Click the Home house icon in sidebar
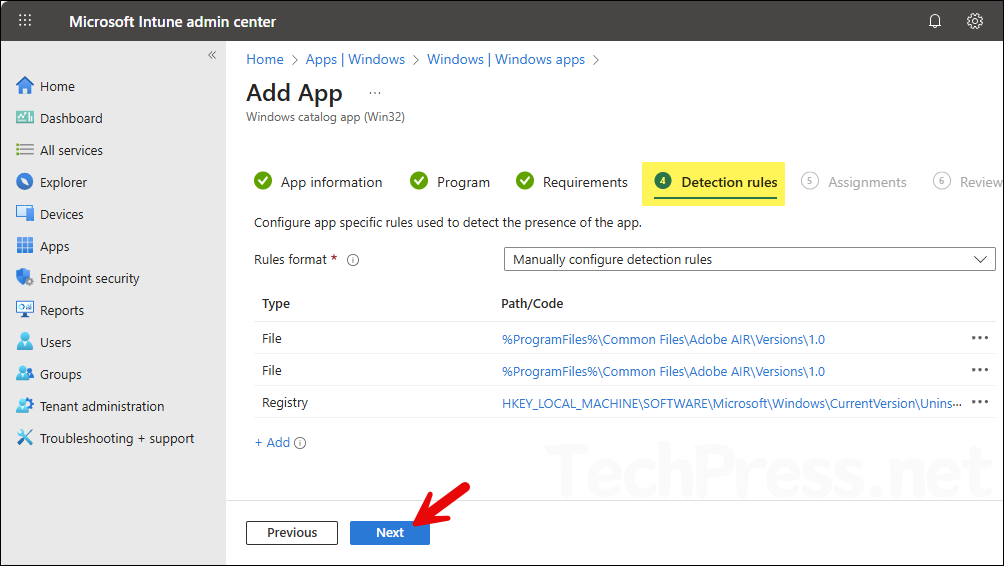 [25, 86]
